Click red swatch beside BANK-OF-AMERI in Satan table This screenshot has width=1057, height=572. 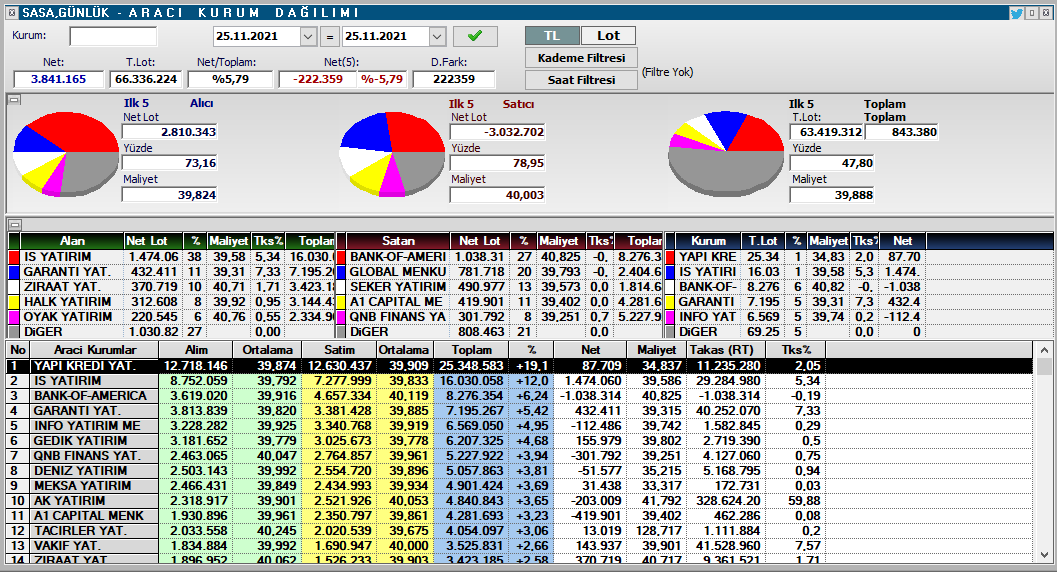(x=341, y=257)
